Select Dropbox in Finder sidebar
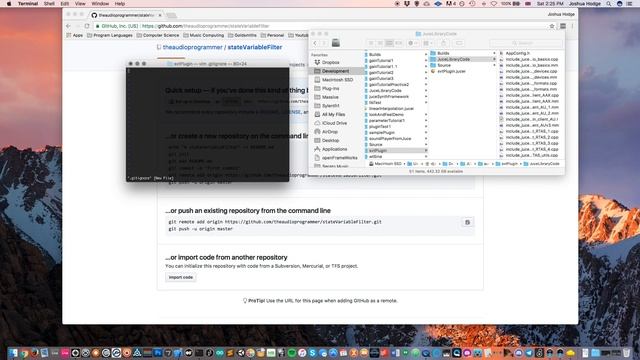 point(331,62)
